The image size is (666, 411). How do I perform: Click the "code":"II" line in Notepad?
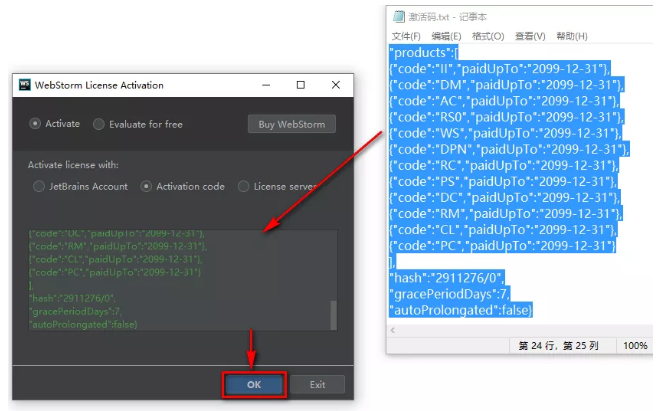(x=500, y=69)
